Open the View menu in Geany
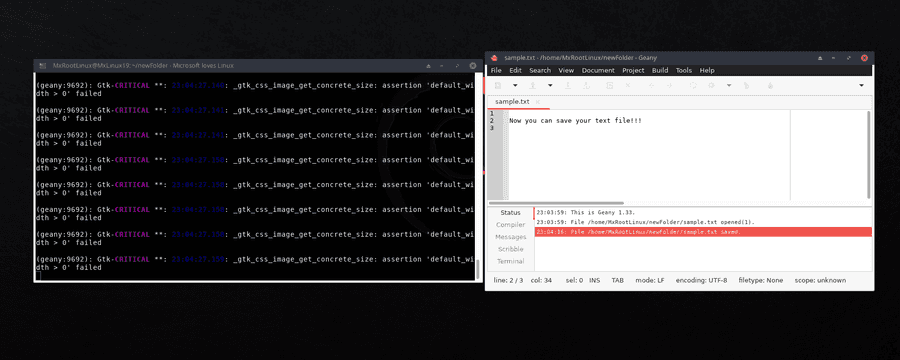This screenshot has height=360, width=900. (566, 70)
